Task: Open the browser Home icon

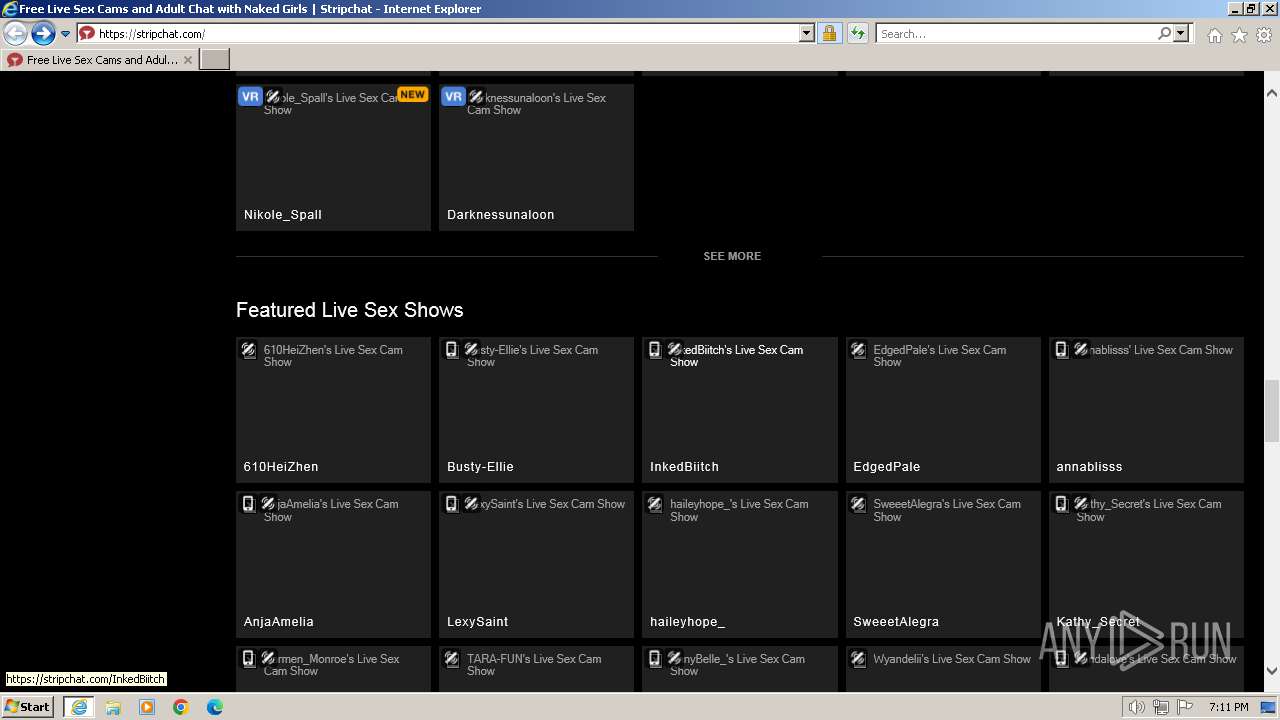Action: click(1214, 35)
